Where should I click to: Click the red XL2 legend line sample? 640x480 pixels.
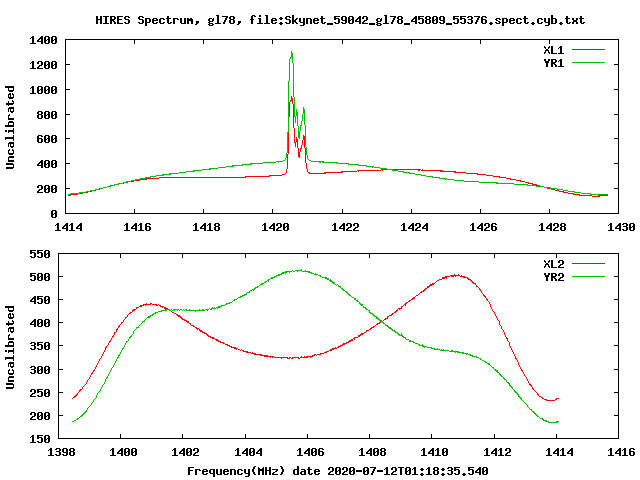click(x=588, y=264)
